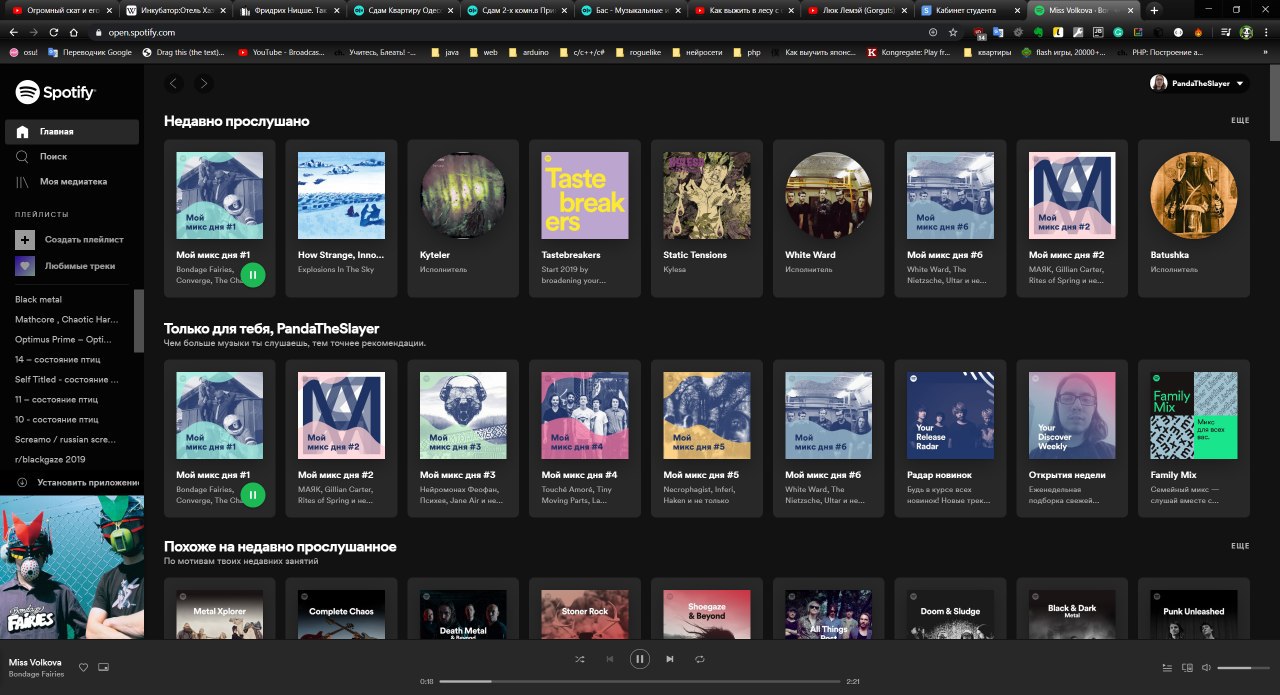Open the Главная home page in sidebar
1280x695 pixels.
[71, 132]
